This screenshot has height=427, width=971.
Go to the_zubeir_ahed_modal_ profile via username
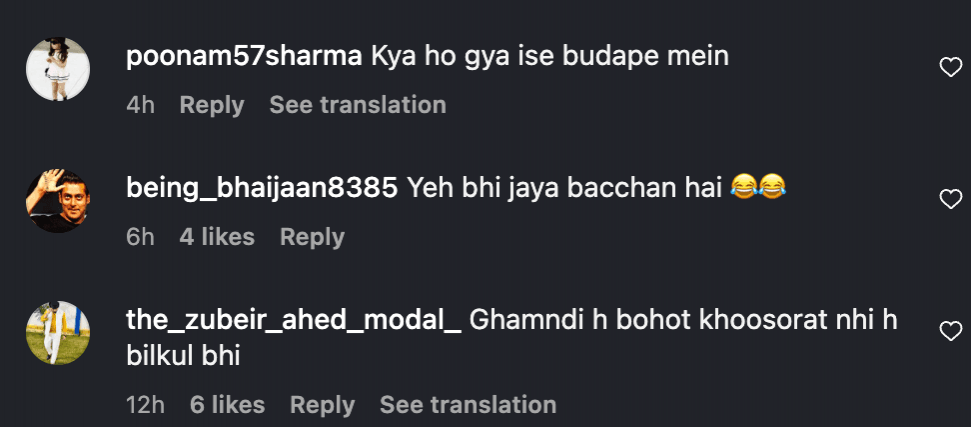coord(293,321)
